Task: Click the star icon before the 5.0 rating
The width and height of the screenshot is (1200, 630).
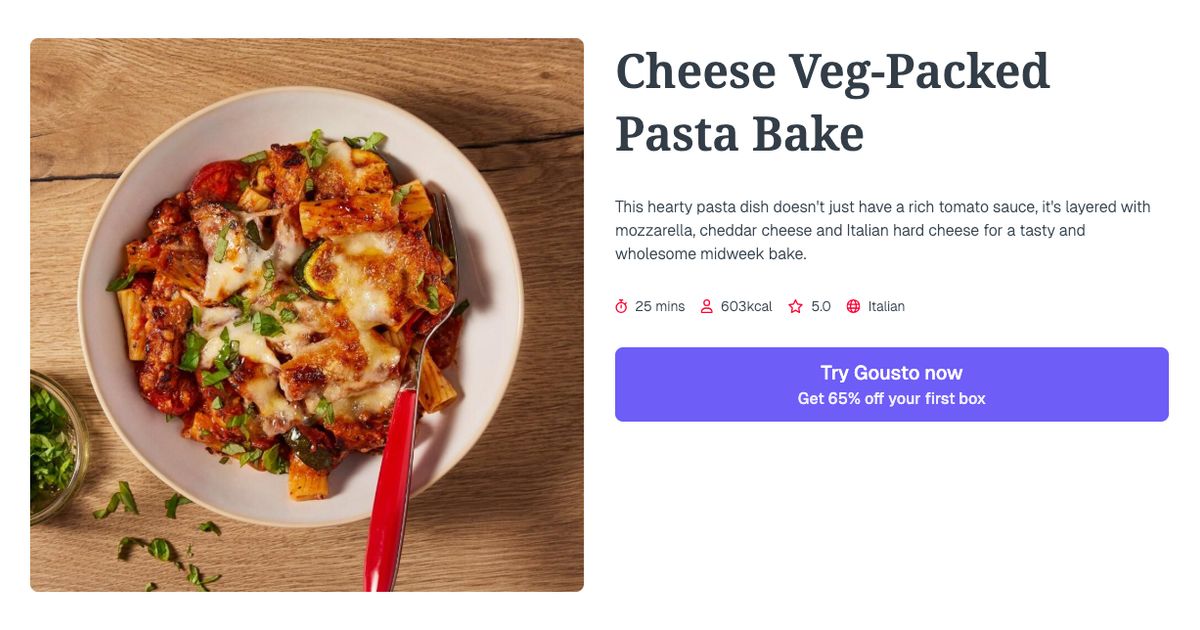Action: point(794,306)
